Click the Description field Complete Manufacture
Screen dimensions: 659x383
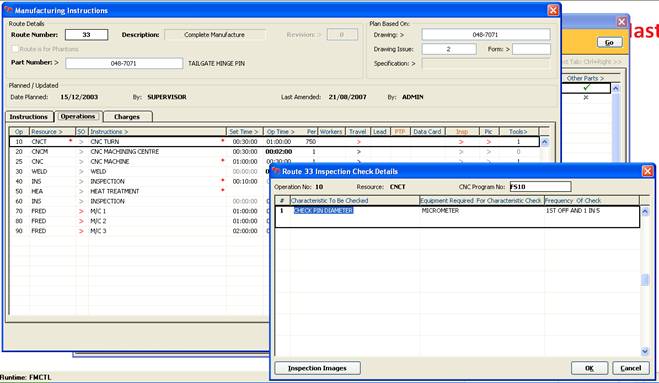point(215,35)
